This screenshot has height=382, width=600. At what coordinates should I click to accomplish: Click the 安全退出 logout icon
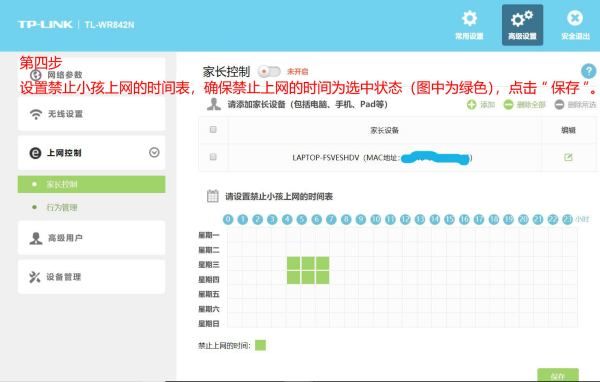click(575, 18)
